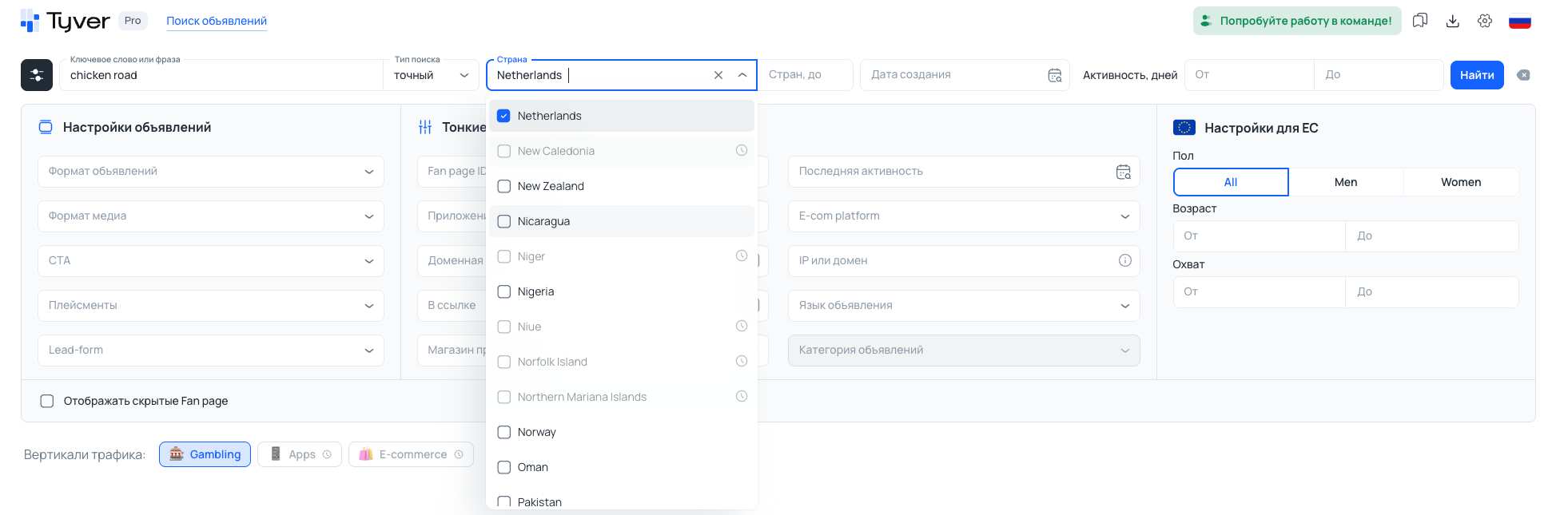Click Последняя активность input field

(x=964, y=172)
